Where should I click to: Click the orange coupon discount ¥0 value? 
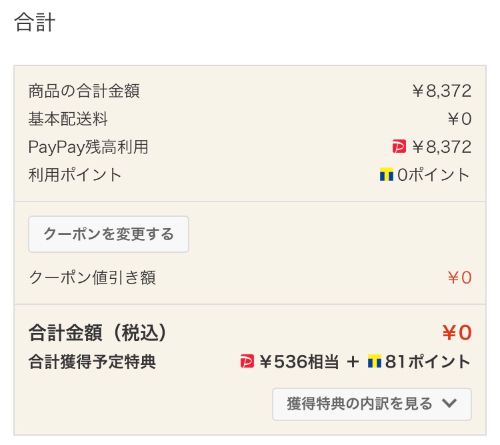point(460,278)
